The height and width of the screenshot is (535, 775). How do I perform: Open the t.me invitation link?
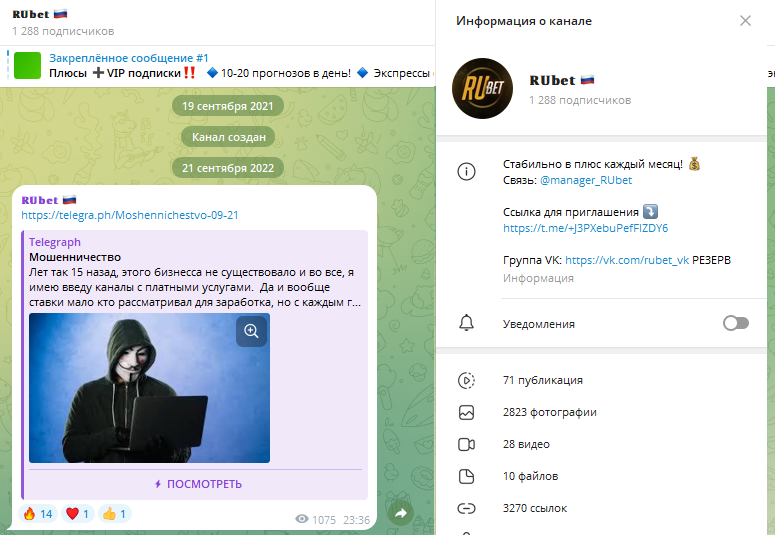point(585,228)
